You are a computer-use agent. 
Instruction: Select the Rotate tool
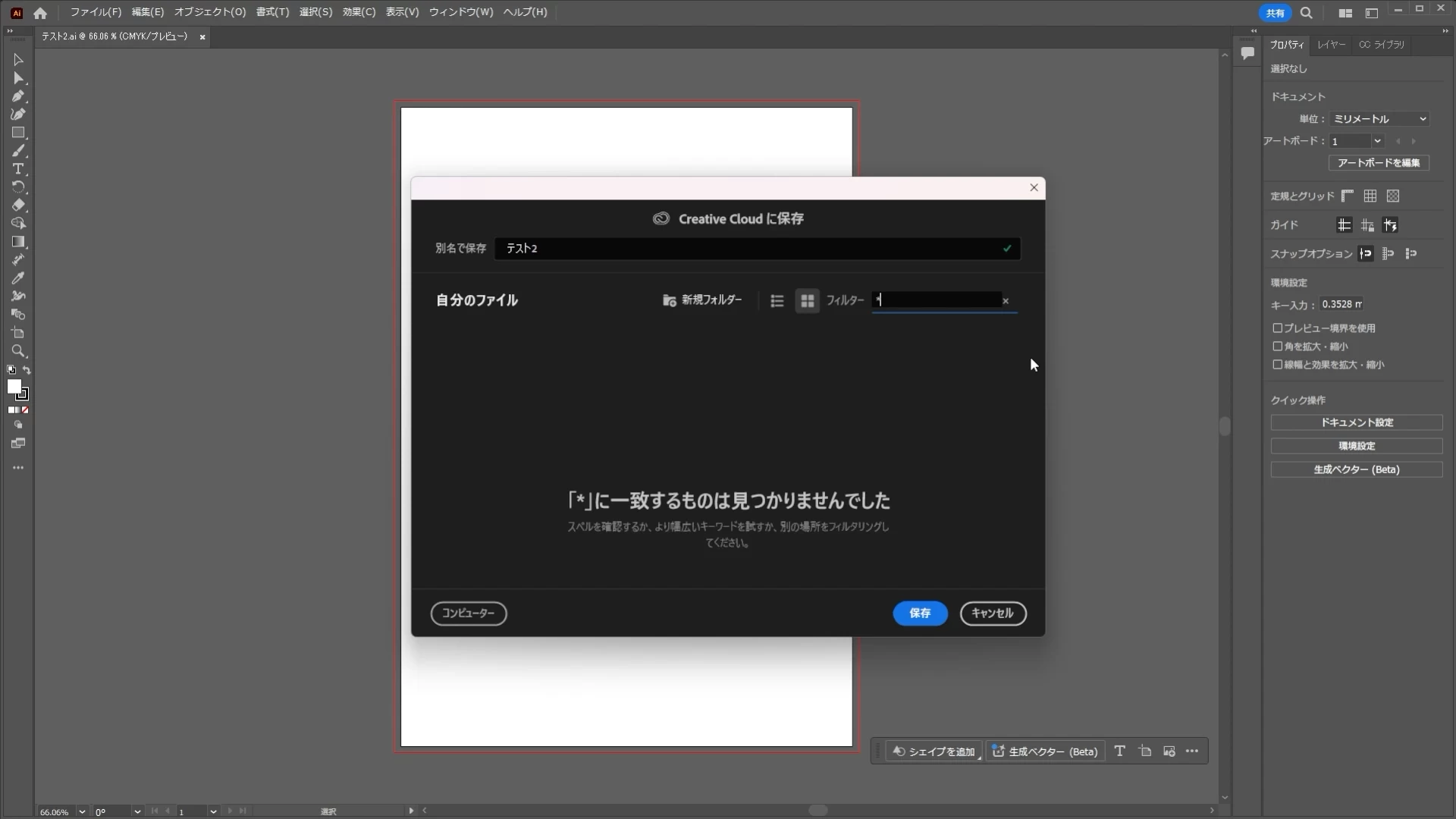[x=18, y=187]
